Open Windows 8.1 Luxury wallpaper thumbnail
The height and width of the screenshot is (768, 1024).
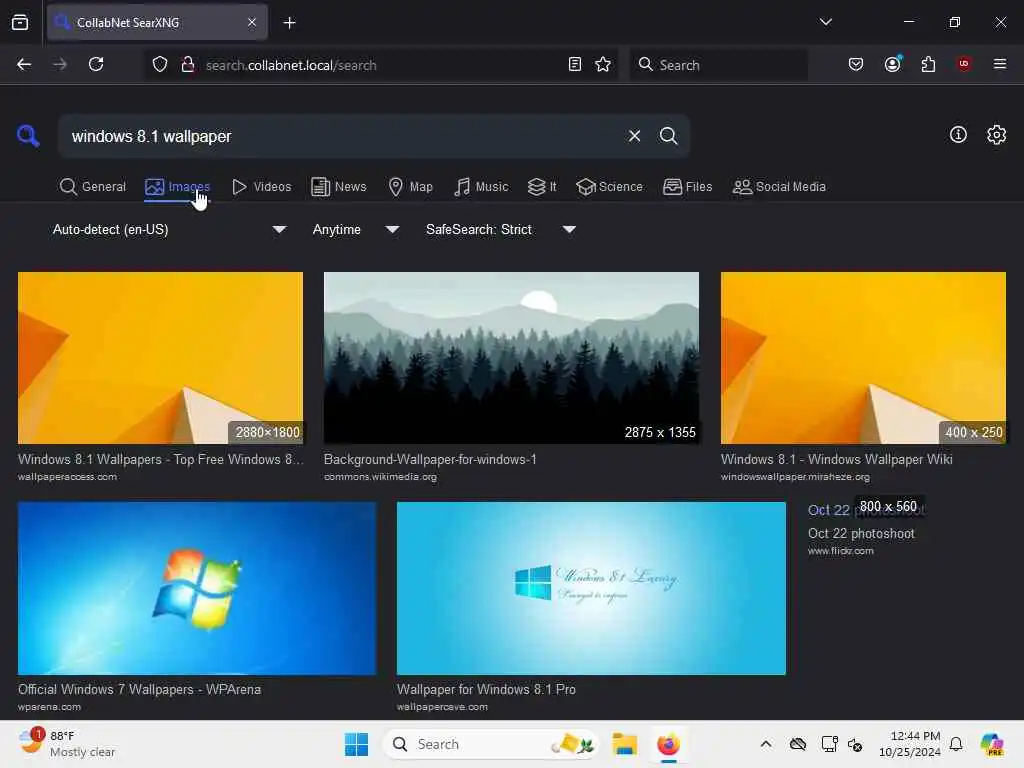tap(591, 588)
